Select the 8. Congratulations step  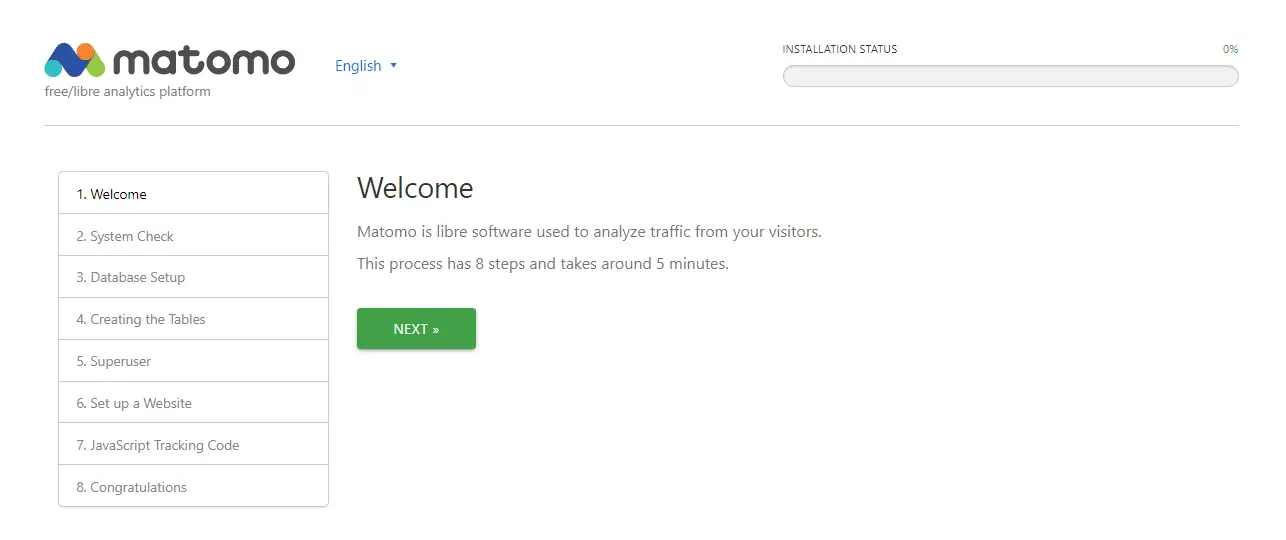pos(193,486)
